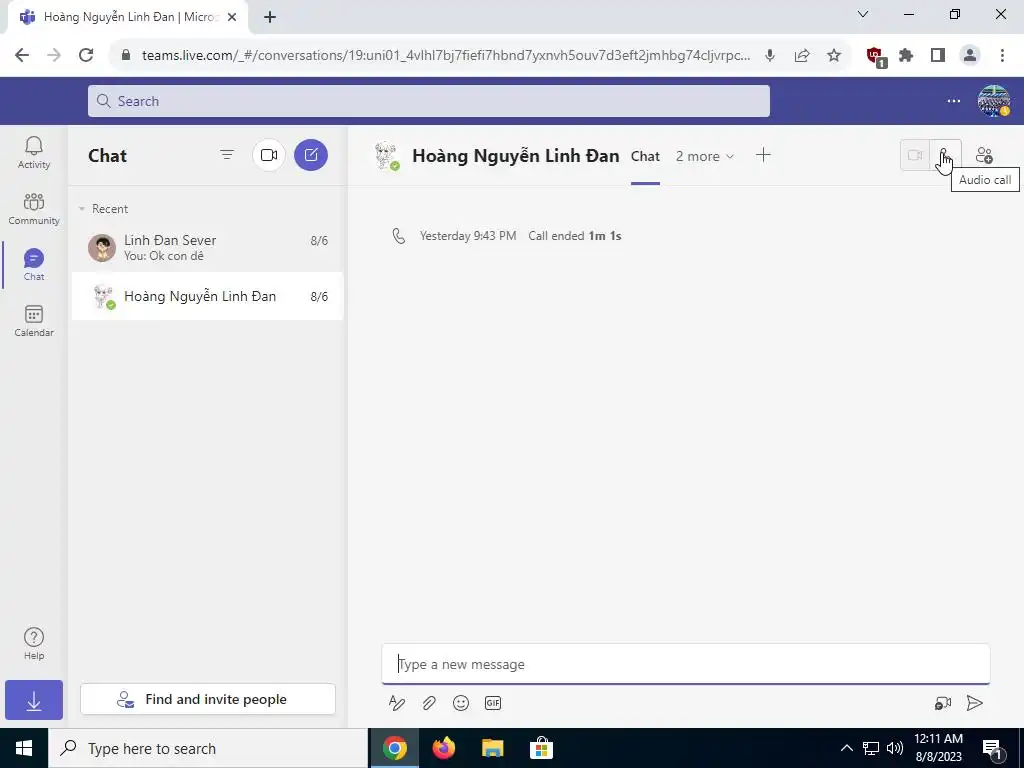Screen dimensions: 1024x768
Task: Open Settings and more ellipsis
Action: 953,101
